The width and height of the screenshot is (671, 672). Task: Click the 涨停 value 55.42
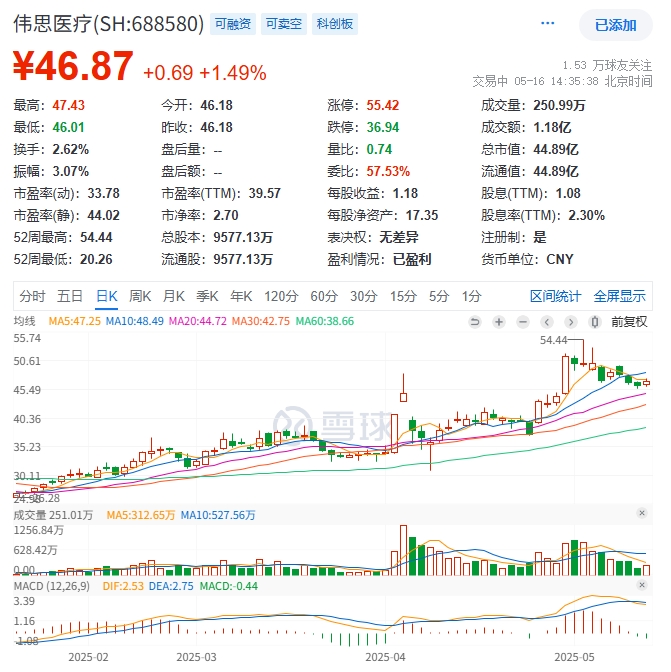[383, 105]
